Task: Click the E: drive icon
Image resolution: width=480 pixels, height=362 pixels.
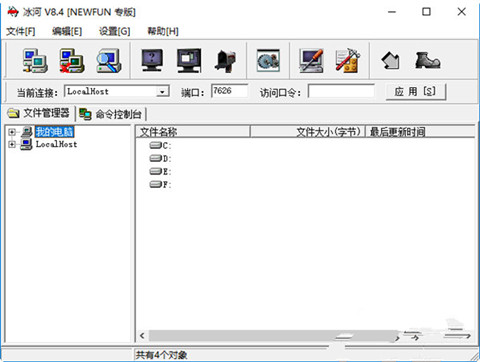Action: pos(156,171)
